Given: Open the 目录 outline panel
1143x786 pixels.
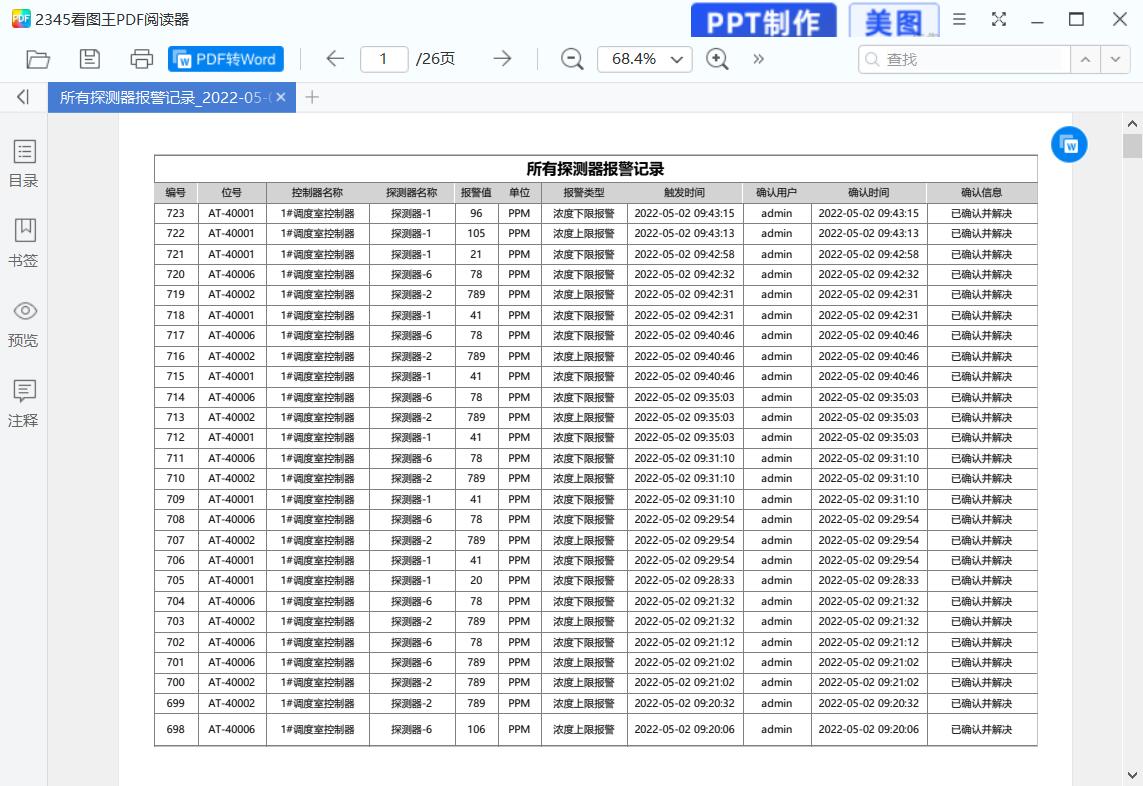Looking at the screenshot, I should pos(23,164).
